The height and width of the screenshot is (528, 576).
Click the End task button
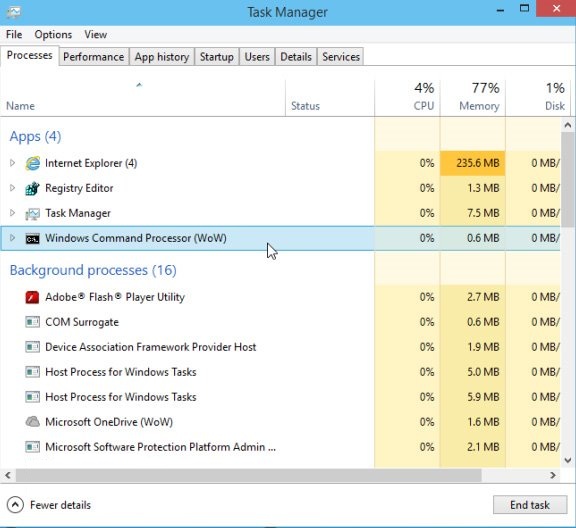[x=530, y=505]
